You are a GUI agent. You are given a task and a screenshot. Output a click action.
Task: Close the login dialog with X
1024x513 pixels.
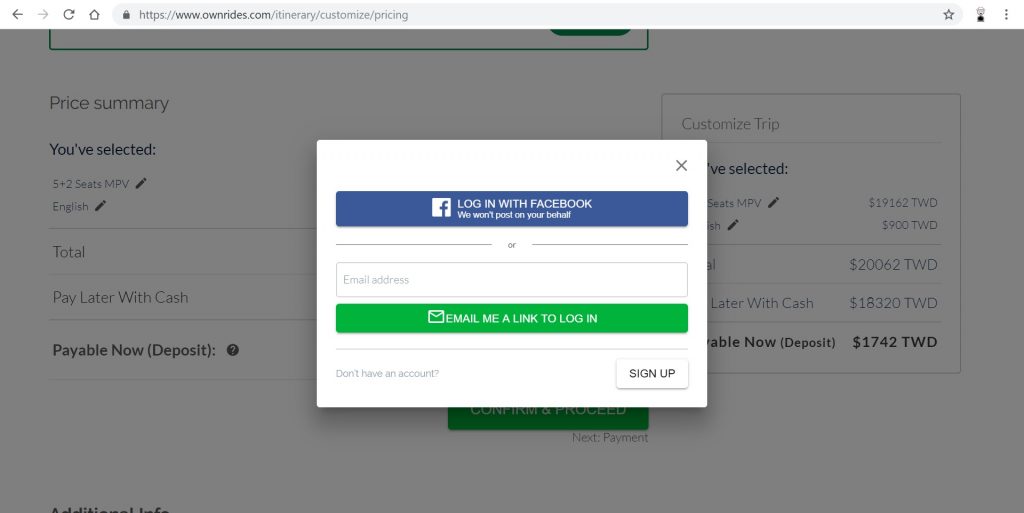tap(681, 166)
